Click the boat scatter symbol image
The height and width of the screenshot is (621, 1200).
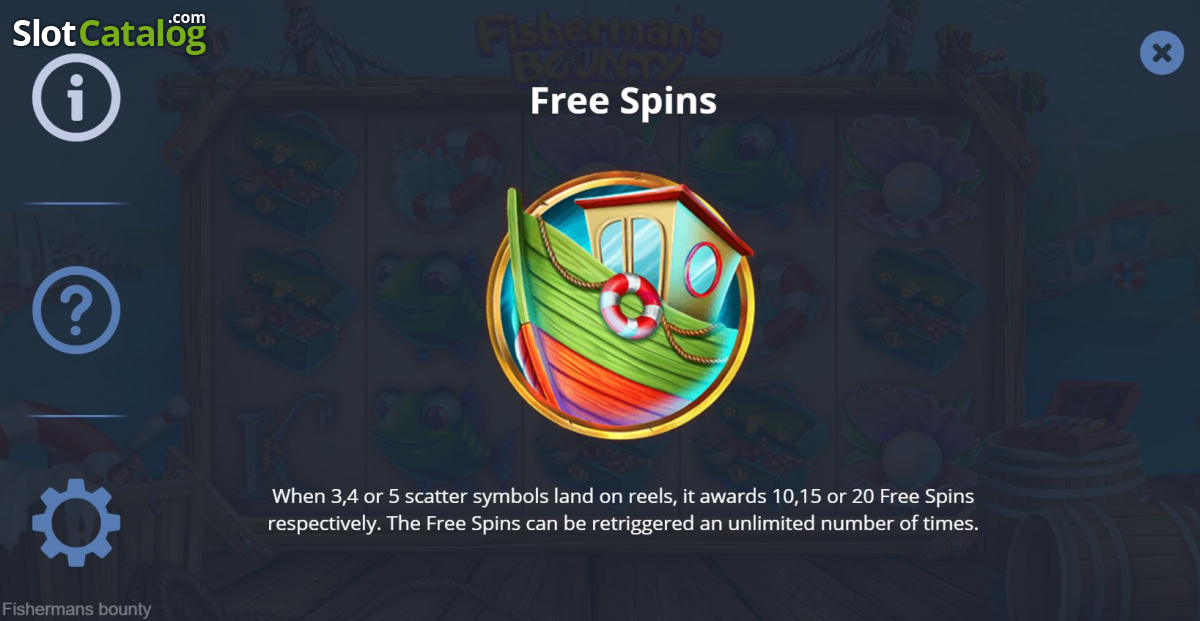(620, 305)
